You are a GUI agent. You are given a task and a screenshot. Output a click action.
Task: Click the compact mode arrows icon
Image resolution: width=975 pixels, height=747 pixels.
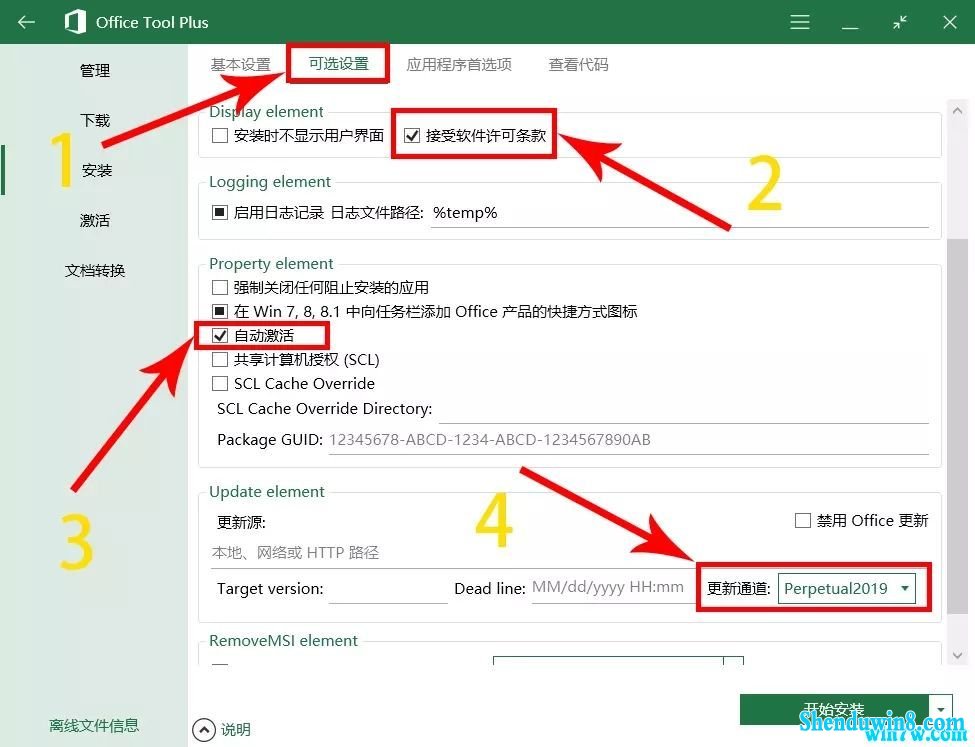coord(900,22)
